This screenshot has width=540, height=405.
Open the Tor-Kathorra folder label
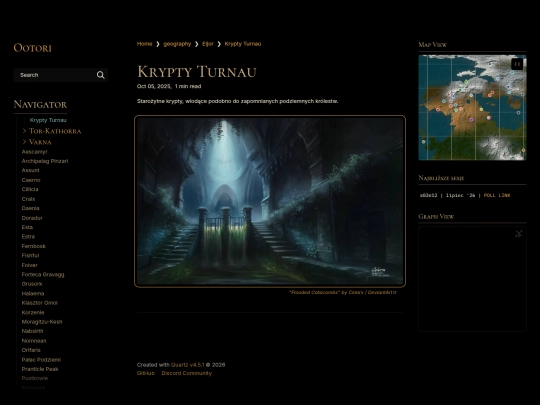[55, 131]
